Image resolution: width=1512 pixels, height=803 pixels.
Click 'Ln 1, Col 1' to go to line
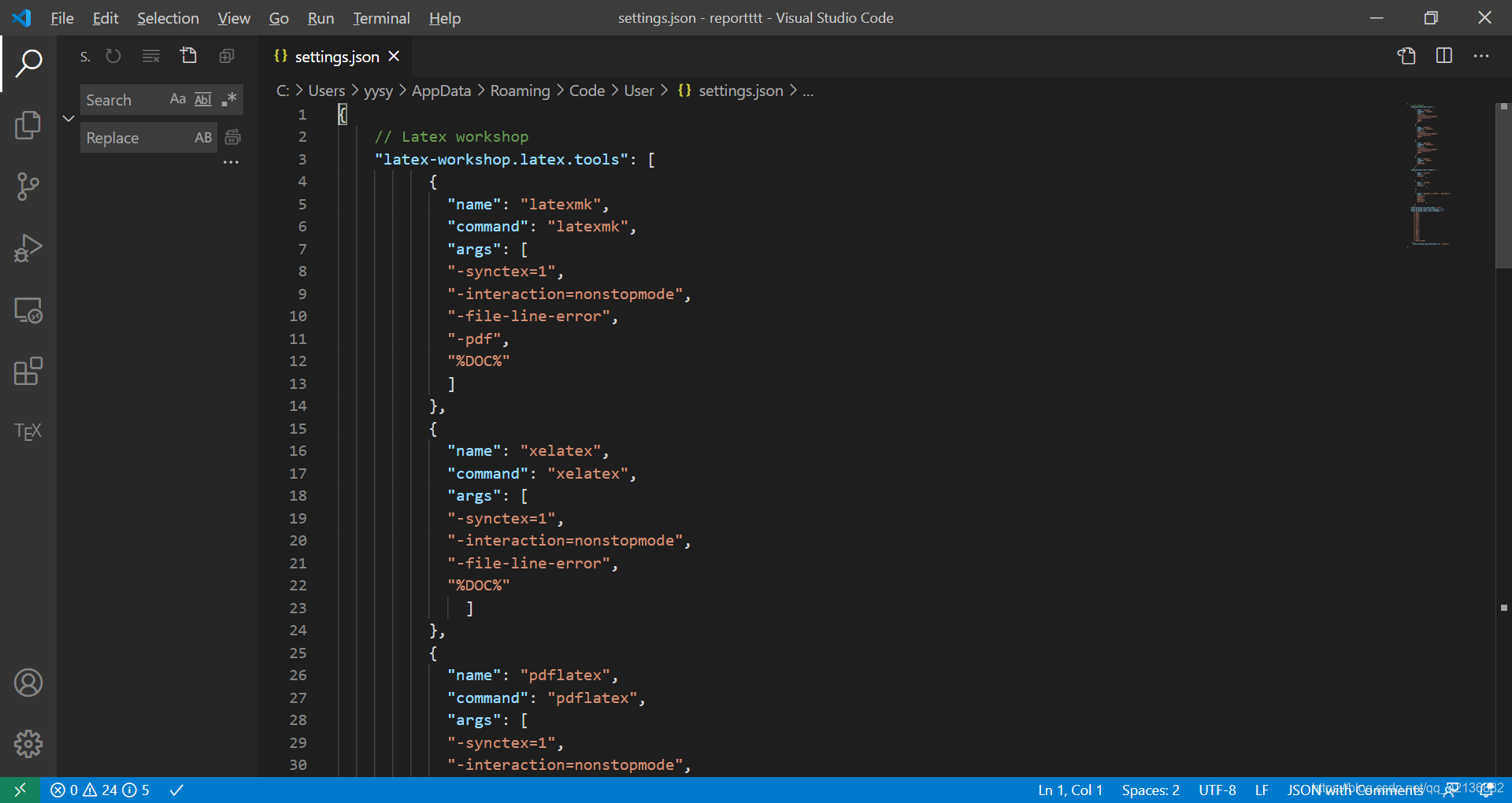pyautogui.click(x=1070, y=790)
